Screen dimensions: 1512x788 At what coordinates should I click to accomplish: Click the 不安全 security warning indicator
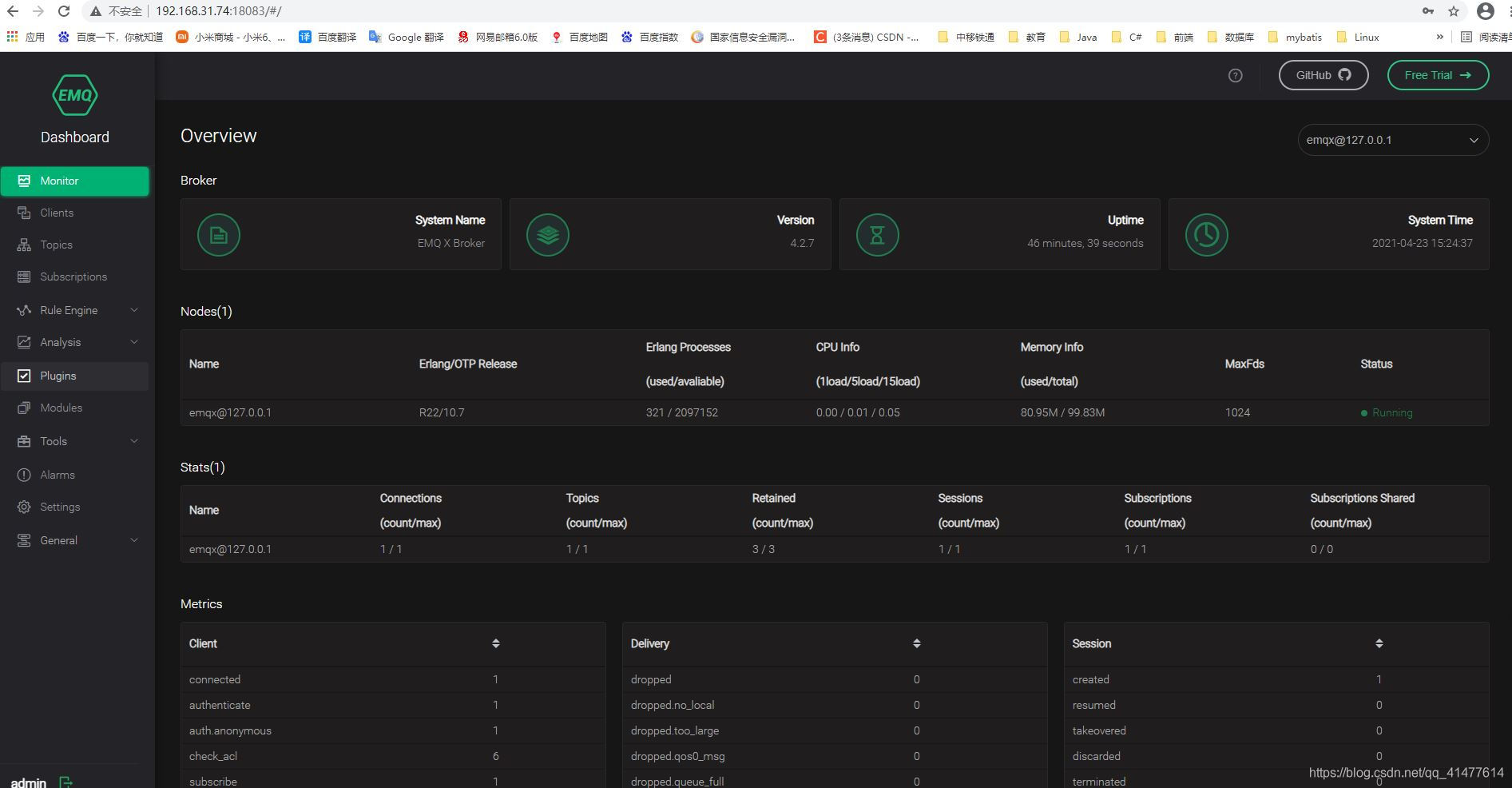[117, 11]
